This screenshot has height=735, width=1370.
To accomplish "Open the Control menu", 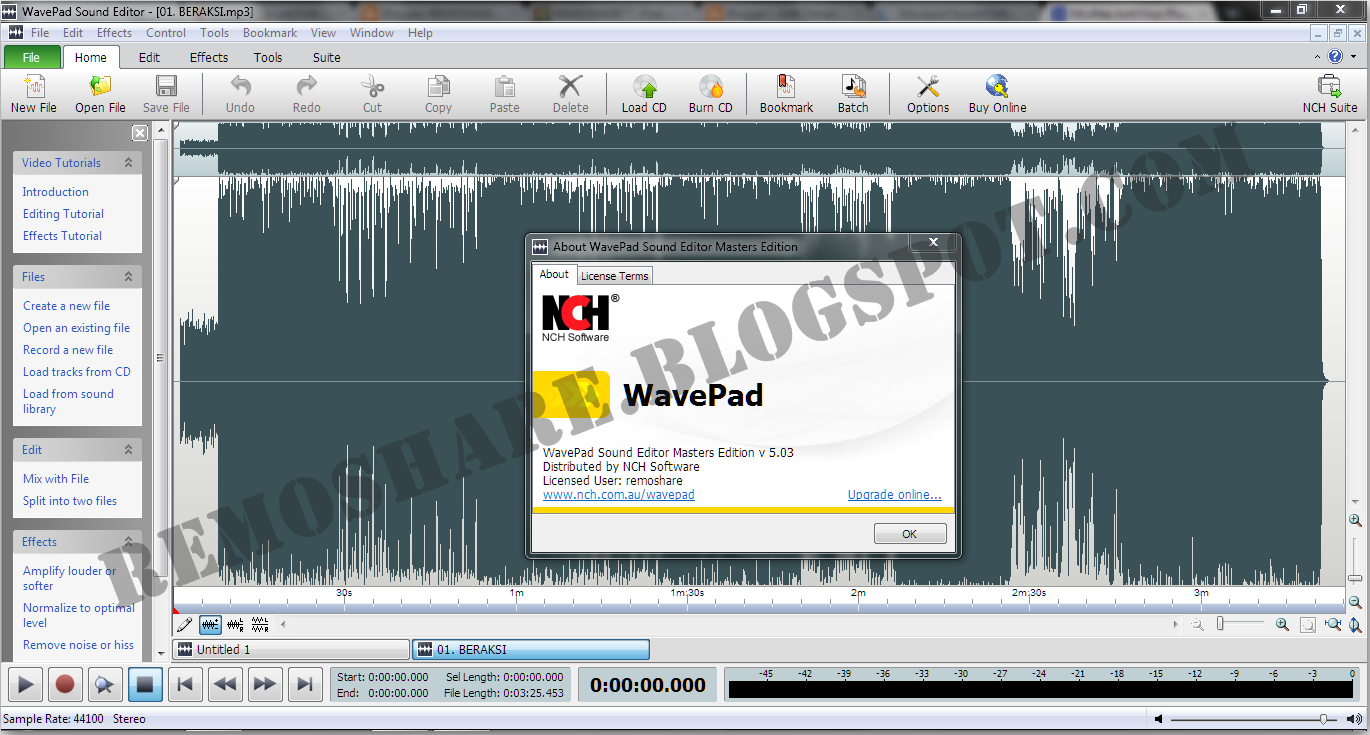I will 165,32.
